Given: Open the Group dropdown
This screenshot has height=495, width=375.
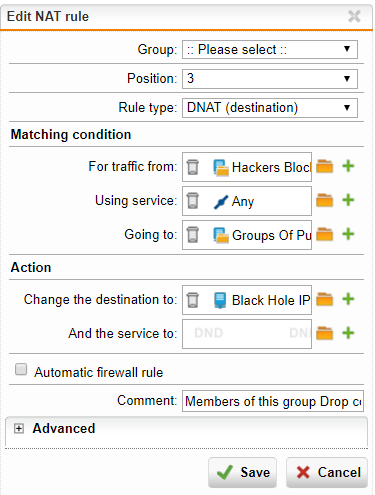Looking at the screenshot, I should click(270, 50).
